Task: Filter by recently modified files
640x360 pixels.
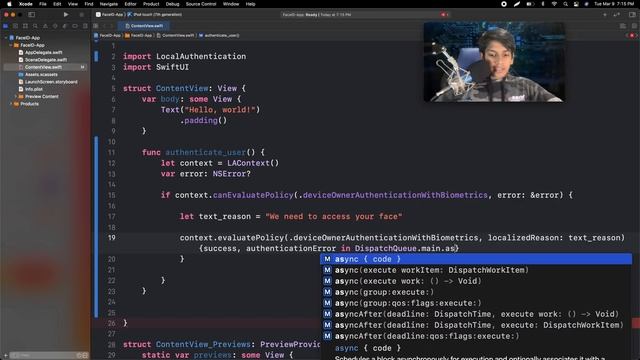Action: [x=79, y=356]
